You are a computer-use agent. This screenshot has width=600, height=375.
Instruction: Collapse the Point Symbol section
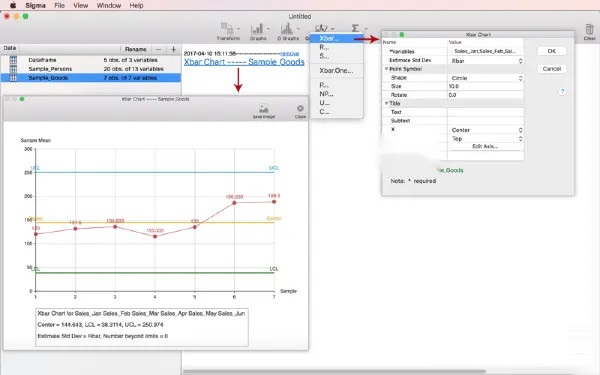click(386, 69)
